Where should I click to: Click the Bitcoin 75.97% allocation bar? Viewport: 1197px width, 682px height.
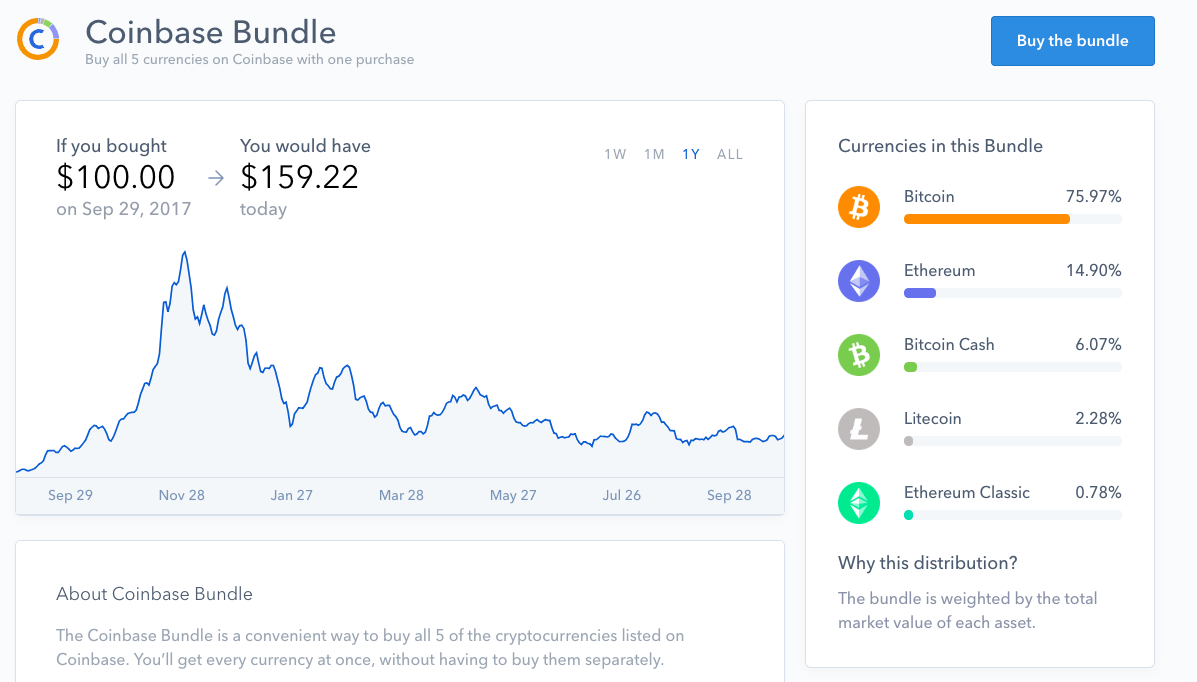(x=986, y=219)
